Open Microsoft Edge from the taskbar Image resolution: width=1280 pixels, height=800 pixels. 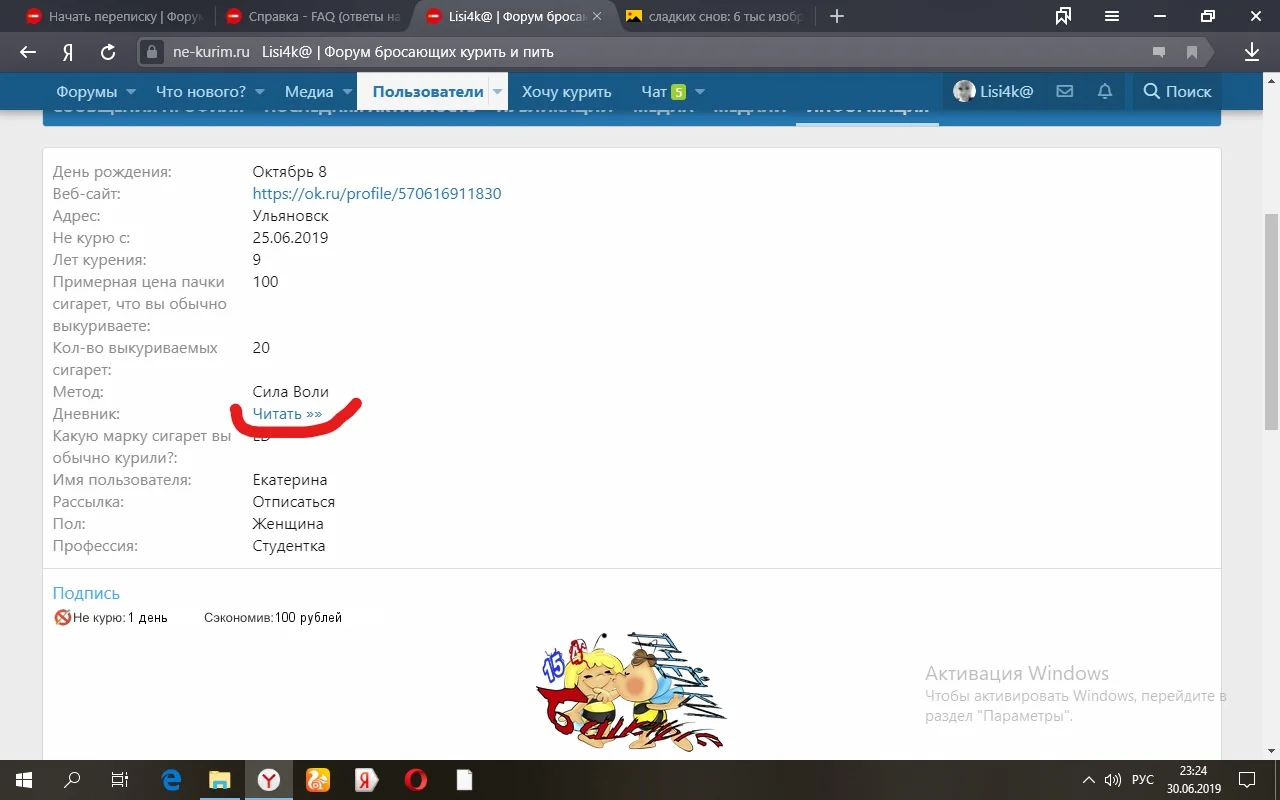pos(171,780)
